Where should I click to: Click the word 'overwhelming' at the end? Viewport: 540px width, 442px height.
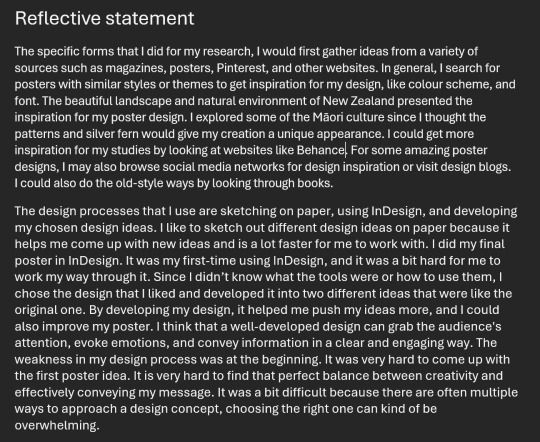55,425
